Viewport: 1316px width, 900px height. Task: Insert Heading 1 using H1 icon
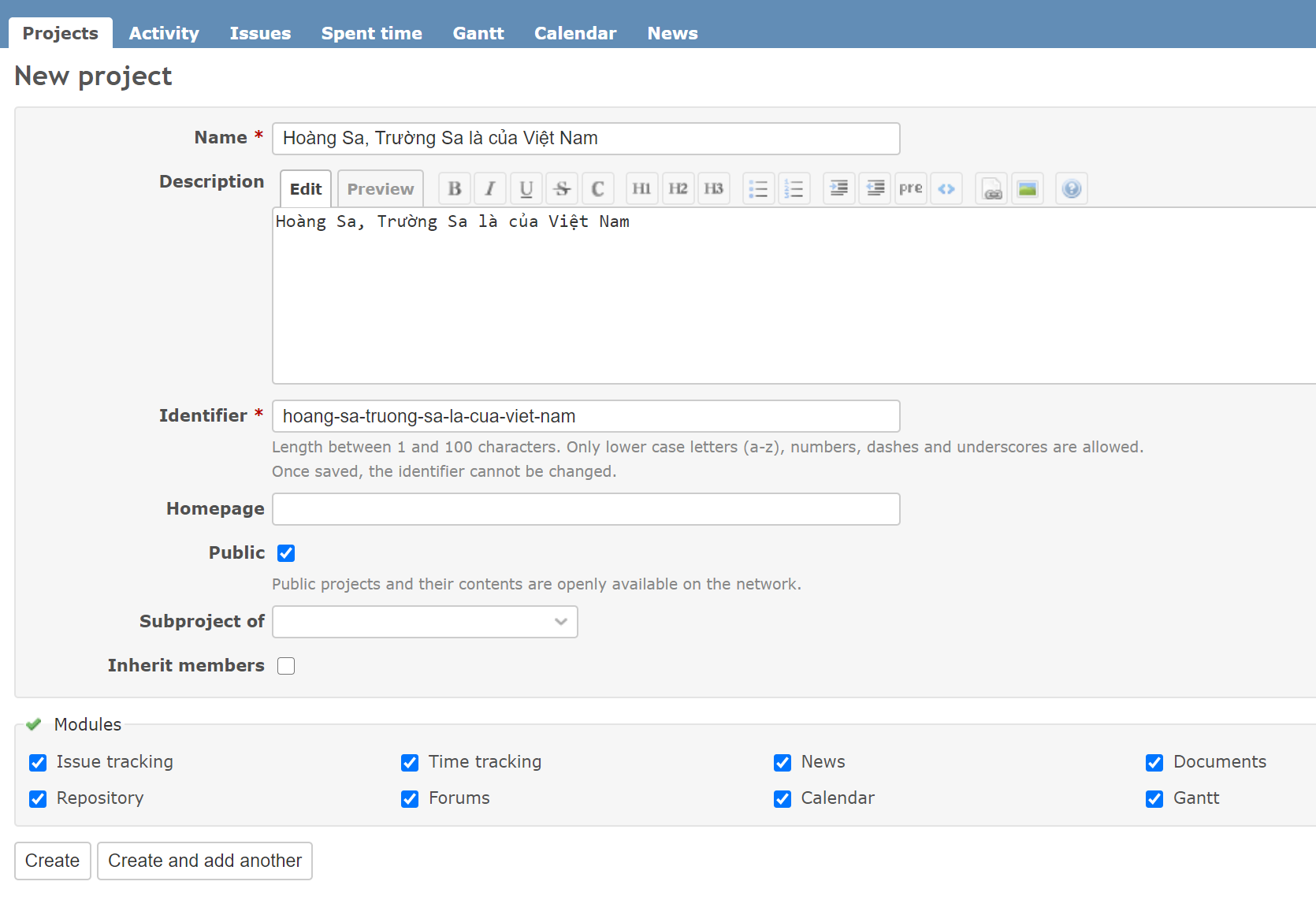(641, 189)
